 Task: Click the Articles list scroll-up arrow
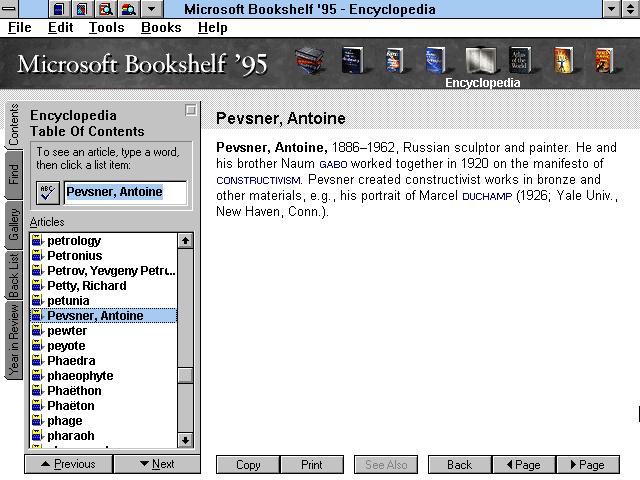click(185, 241)
